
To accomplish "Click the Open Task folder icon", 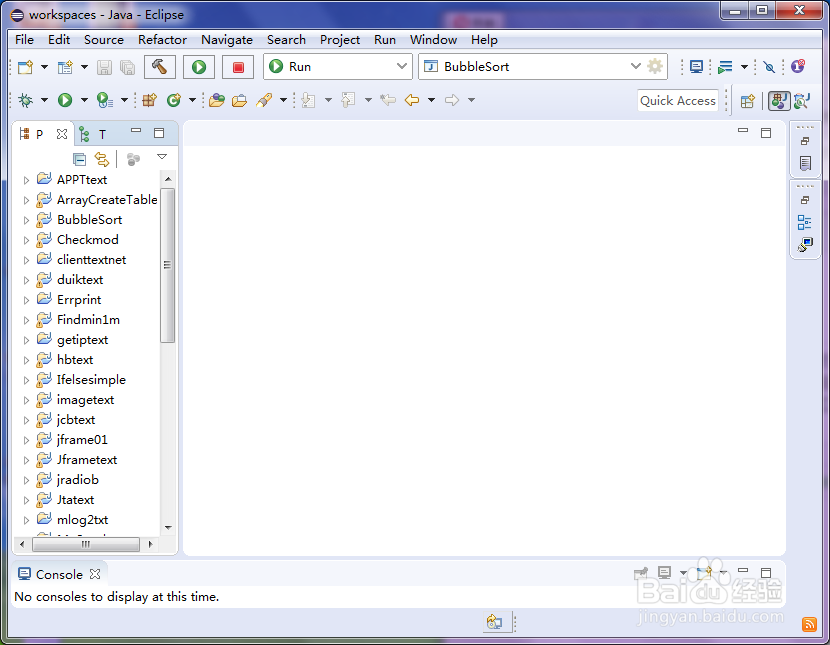I will coord(239,99).
